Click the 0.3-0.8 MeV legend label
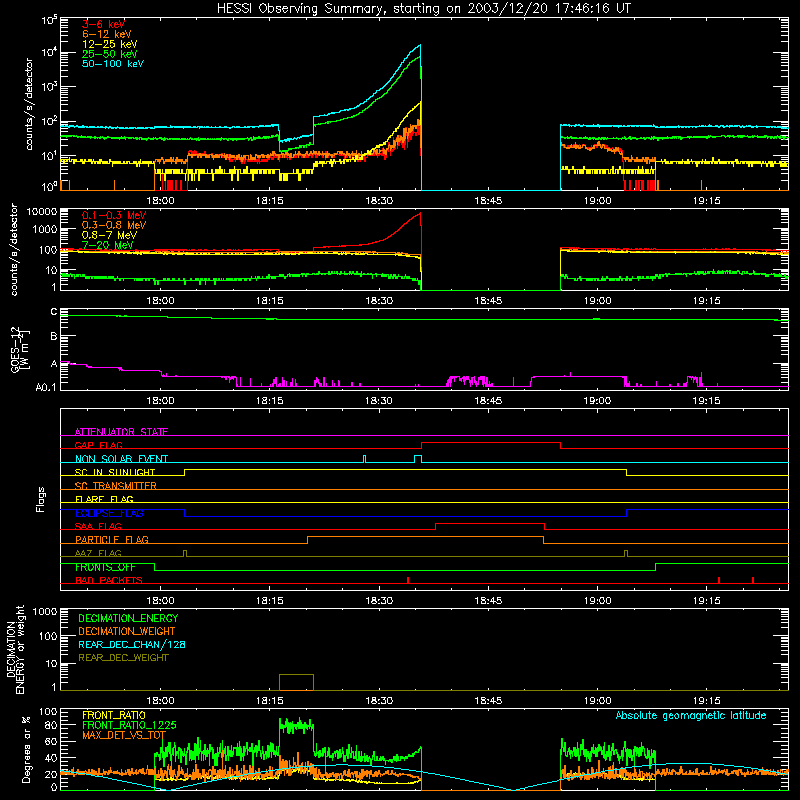 [x=114, y=225]
